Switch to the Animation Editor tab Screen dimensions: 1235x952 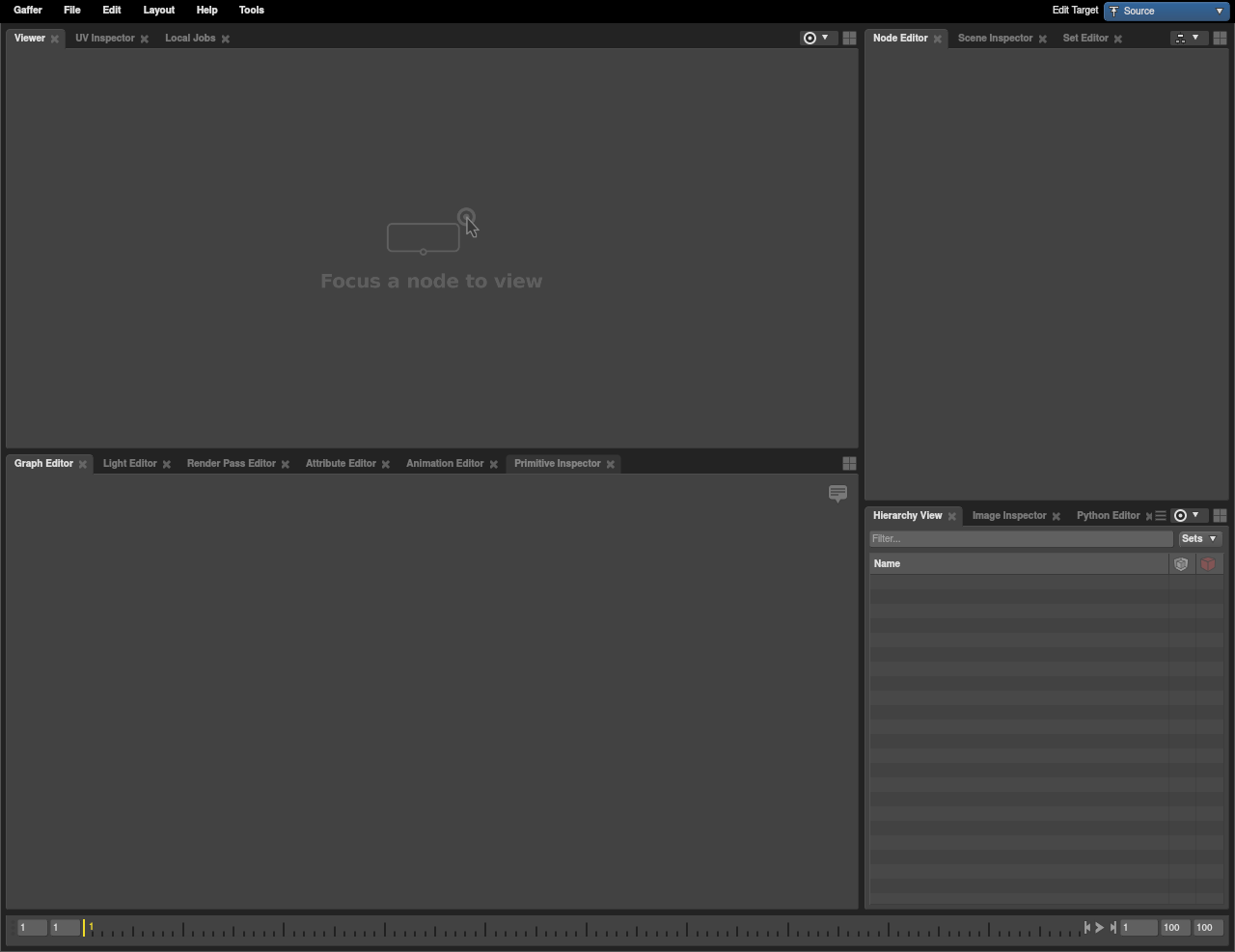click(x=445, y=463)
